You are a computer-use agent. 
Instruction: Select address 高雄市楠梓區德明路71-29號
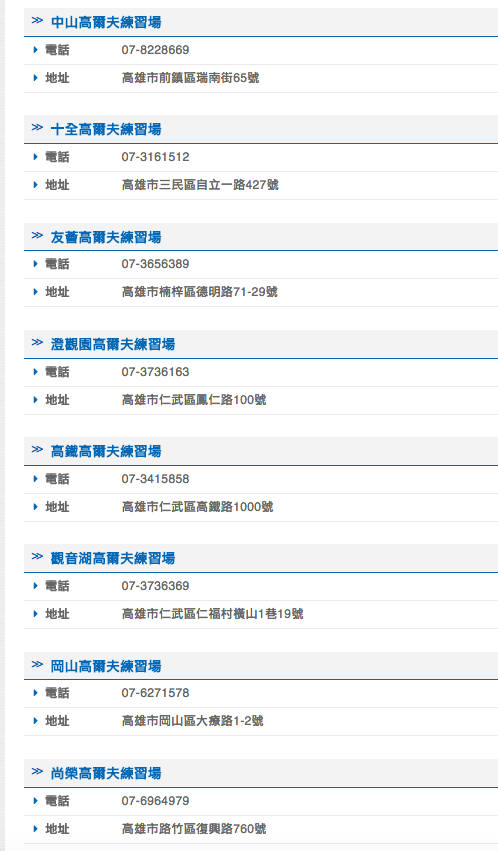point(200,292)
